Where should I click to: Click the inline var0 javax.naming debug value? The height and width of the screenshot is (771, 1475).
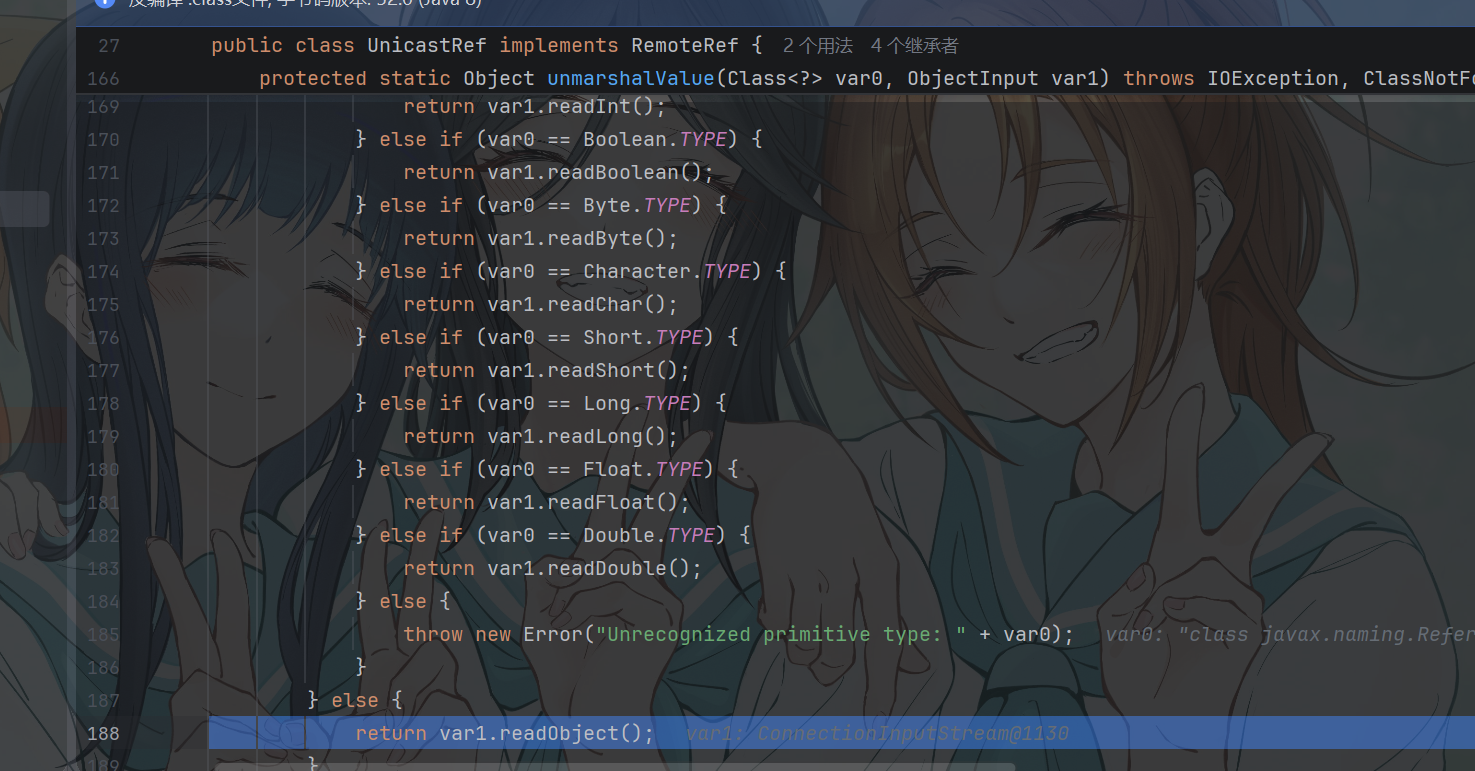(1290, 634)
